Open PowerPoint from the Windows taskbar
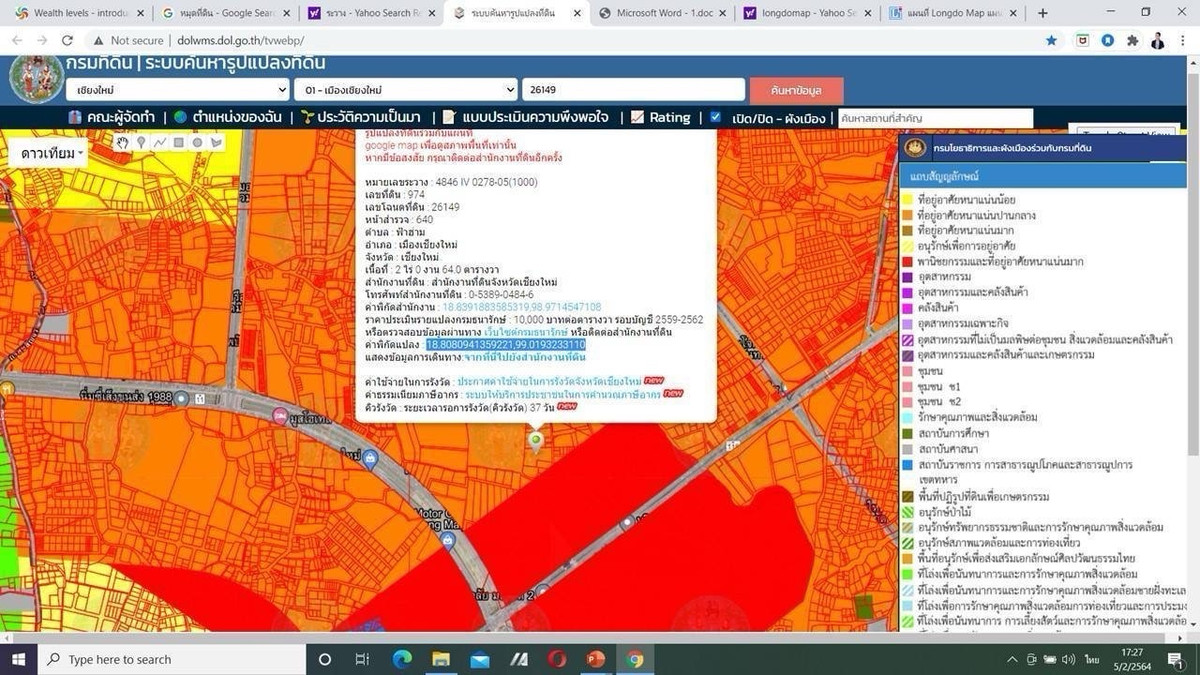The image size is (1200, 675). (x=596, y=659)
